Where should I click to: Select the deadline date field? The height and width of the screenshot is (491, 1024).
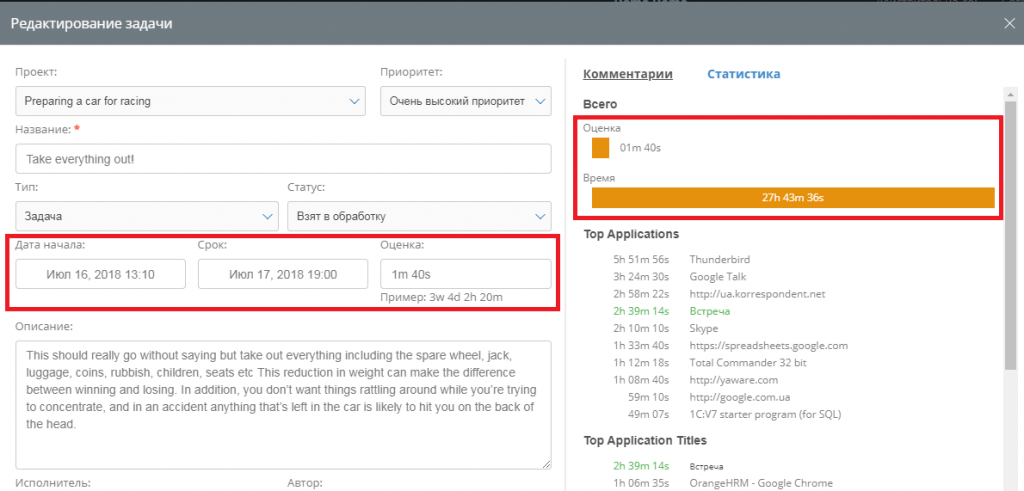[x=282, y=274]
